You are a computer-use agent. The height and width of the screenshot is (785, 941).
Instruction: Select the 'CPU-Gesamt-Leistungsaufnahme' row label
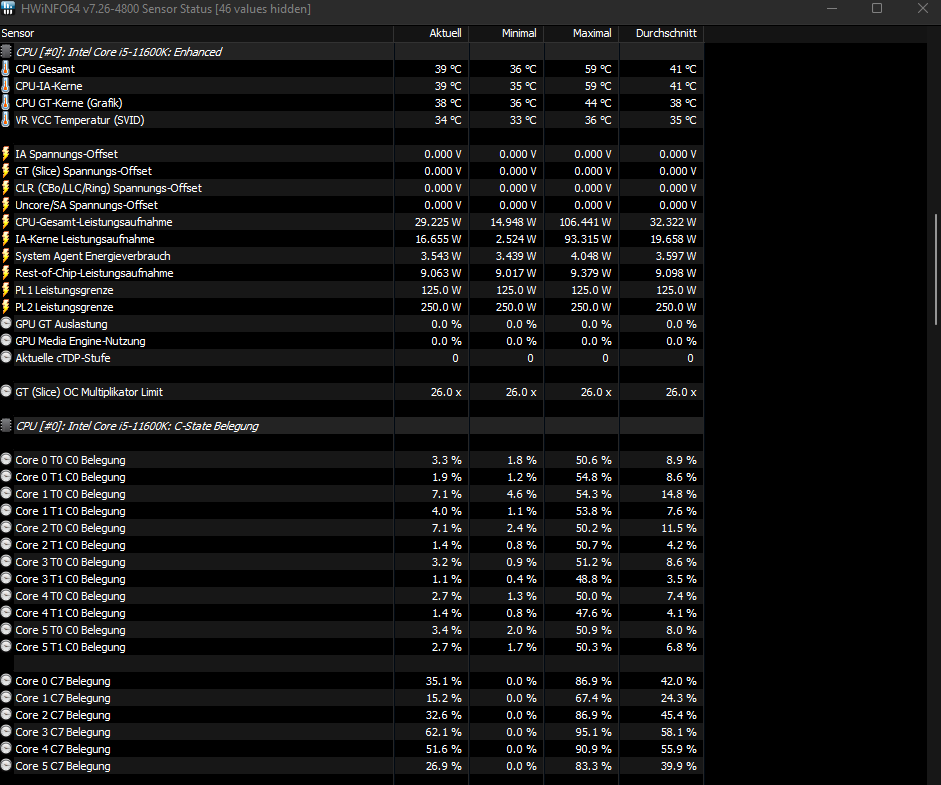[x=94, y=222]
